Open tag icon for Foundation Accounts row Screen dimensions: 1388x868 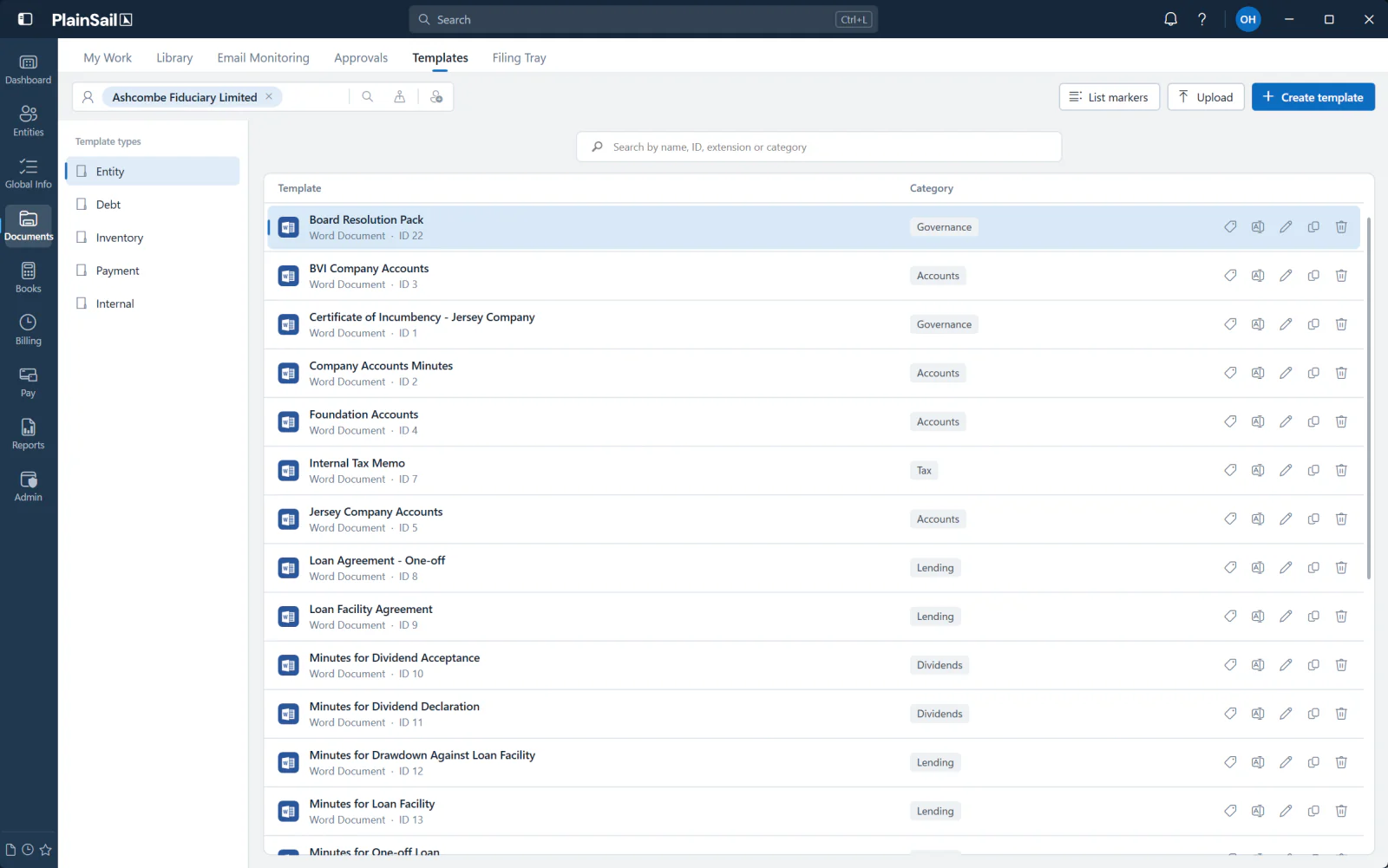pos(1230,421)
